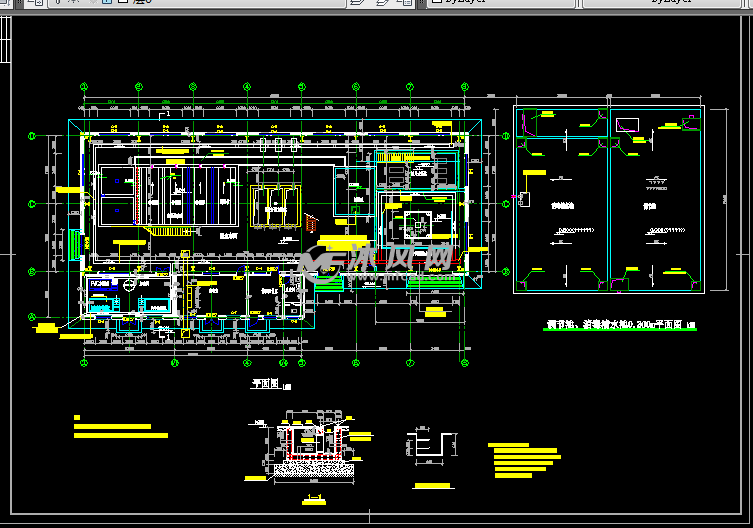The width and height of the screenshot is (753, 528).
Task: Select the section cut marker 1 above plan
Action: 165,115
